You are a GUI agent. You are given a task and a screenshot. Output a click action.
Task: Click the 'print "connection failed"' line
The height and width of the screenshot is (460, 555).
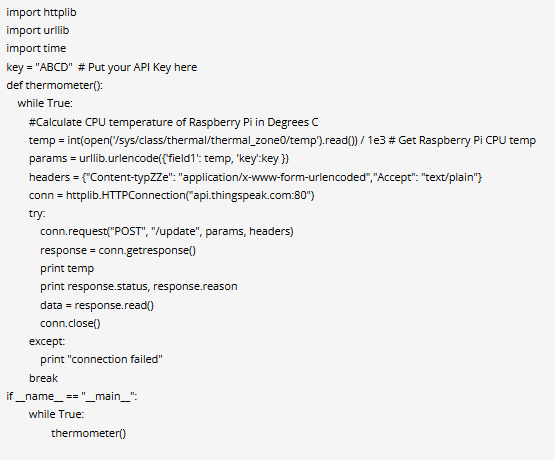click(x=101, y=360)
